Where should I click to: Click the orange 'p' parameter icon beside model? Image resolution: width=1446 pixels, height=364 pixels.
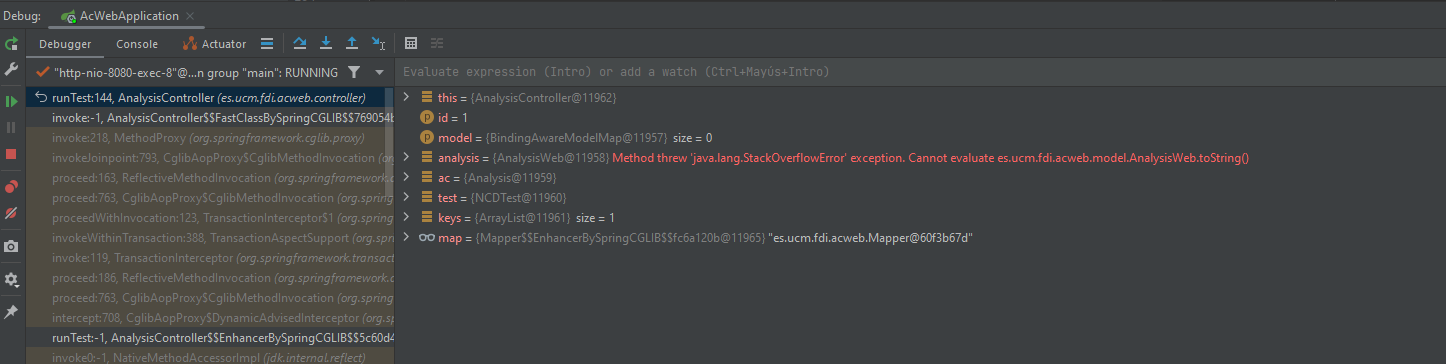426,137
